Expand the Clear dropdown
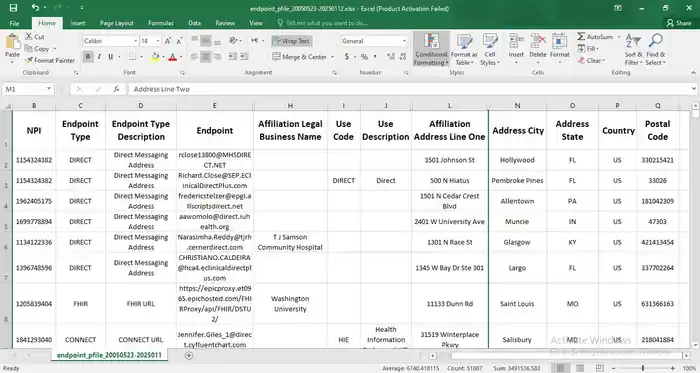Viewport: 700px width, 373px height. point(604,60)
